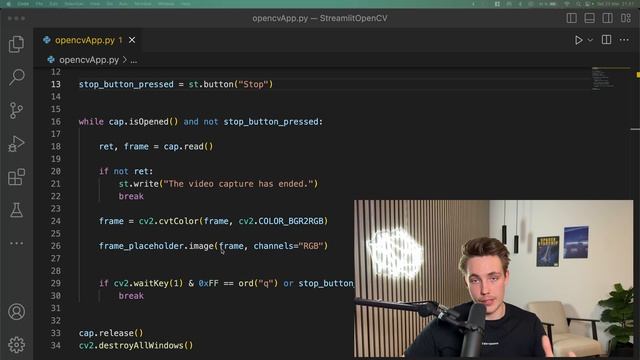This screenshot has width=640, height=360.
Task: Click line number 16 in gutter
Action: 56,121
